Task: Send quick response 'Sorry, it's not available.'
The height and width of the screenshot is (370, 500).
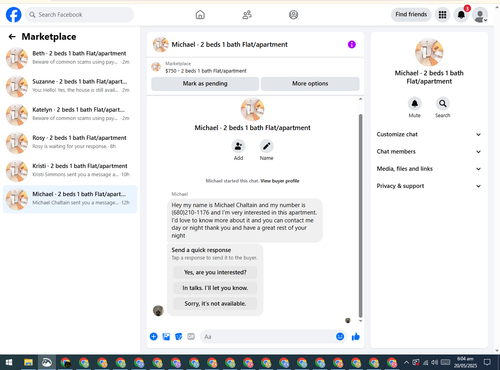Action: point(215,304)
